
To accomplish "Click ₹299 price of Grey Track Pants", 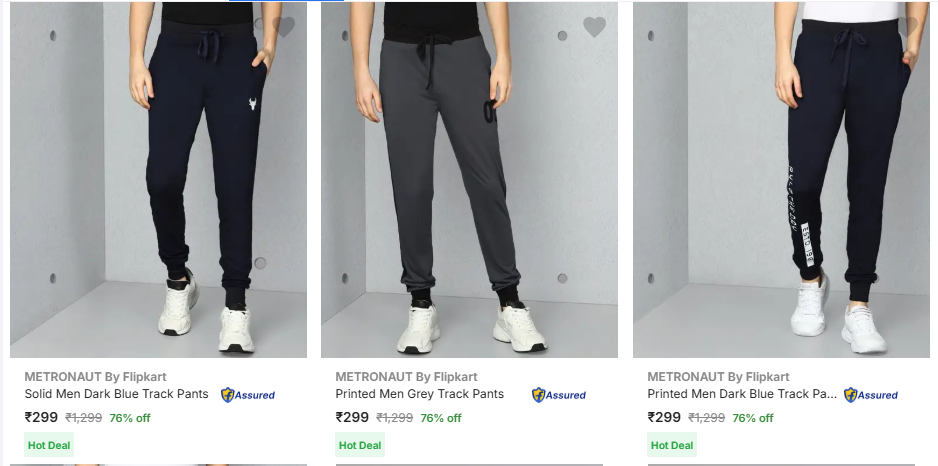I will point(352,418).
